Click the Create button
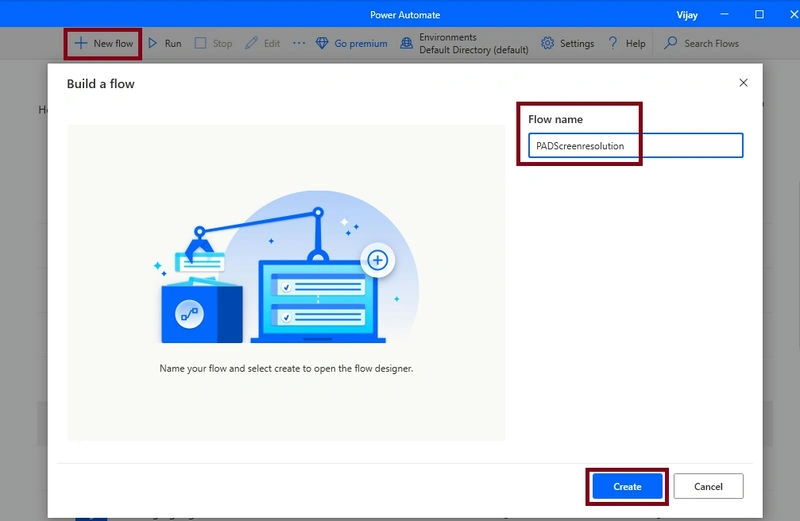 (627, 486)
